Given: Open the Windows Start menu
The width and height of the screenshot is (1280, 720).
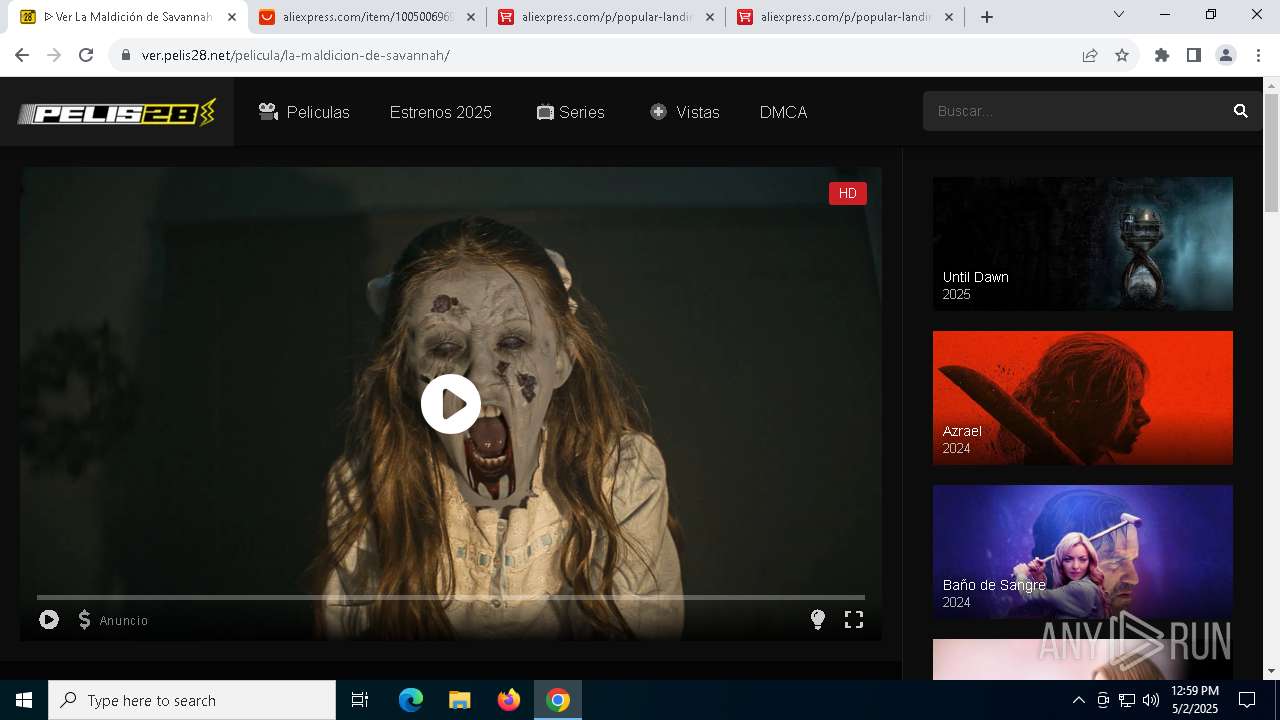Looking at the screenshot, I should tap(24, 700).
